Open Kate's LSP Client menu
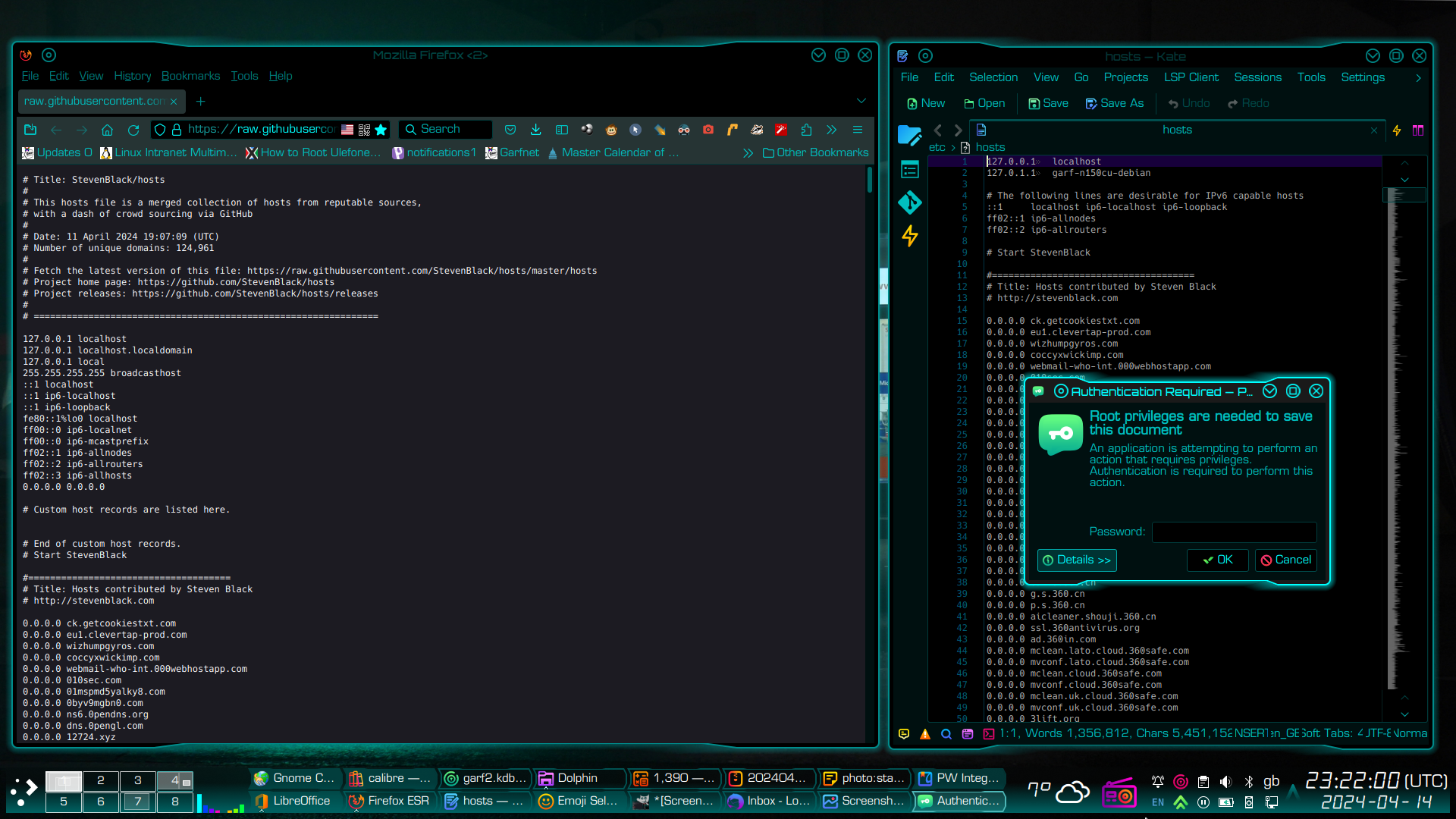This screenshot has width=1456, height=819. pos(1191,77)
